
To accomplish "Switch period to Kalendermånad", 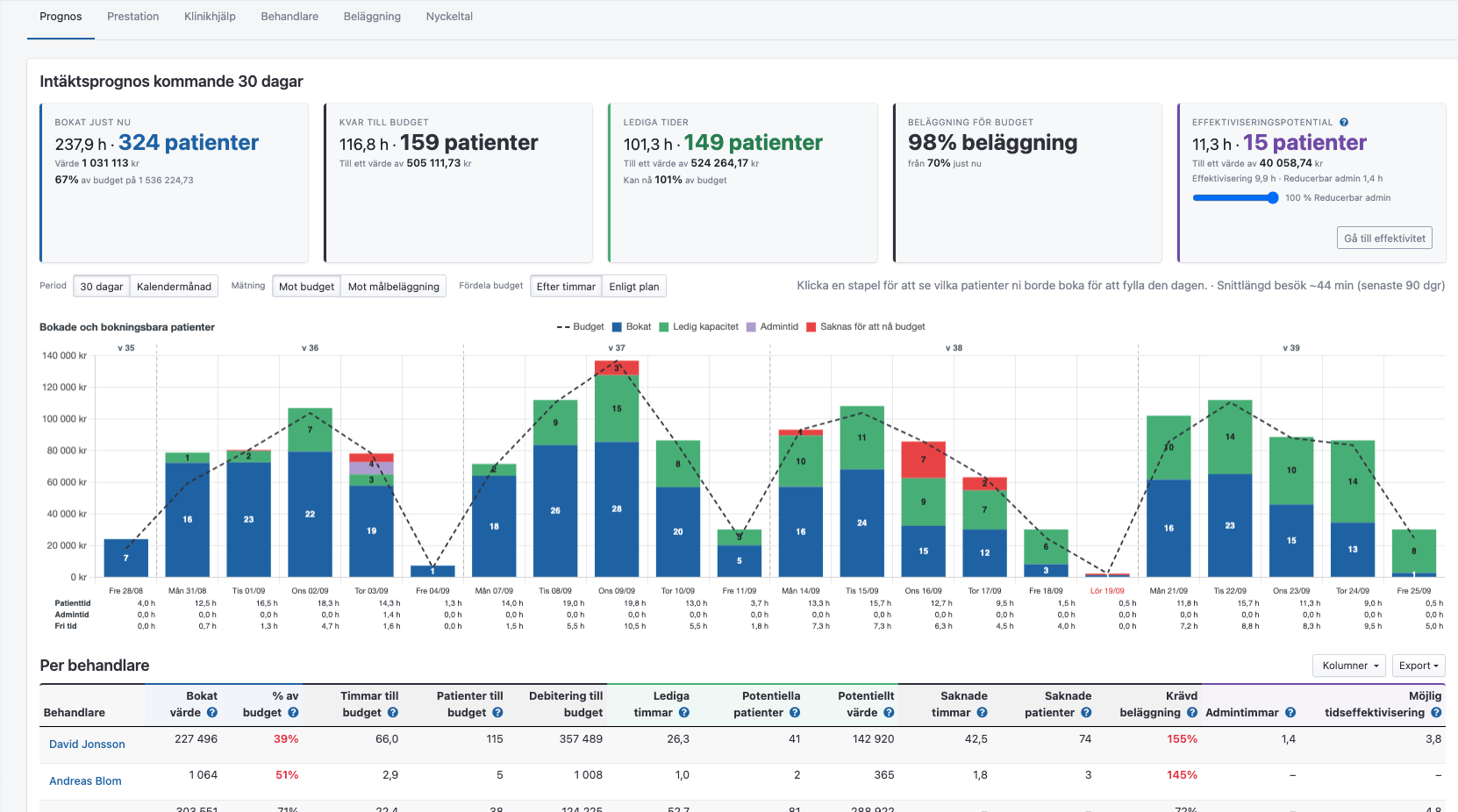I will tap(174, 287).
